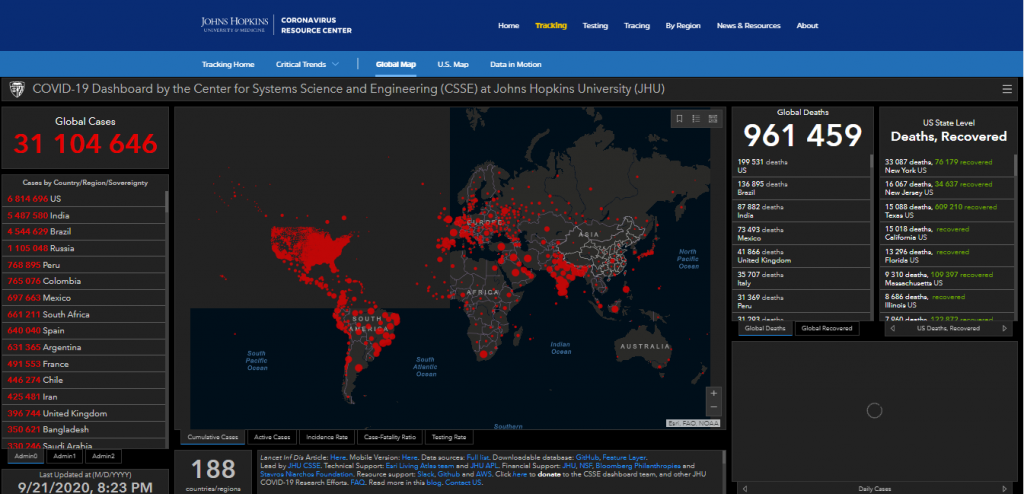This screenshot has width=1024, height=494.
Task: Open the Tracking menu item
Action: pyautogui.click(x=551, y=25)
